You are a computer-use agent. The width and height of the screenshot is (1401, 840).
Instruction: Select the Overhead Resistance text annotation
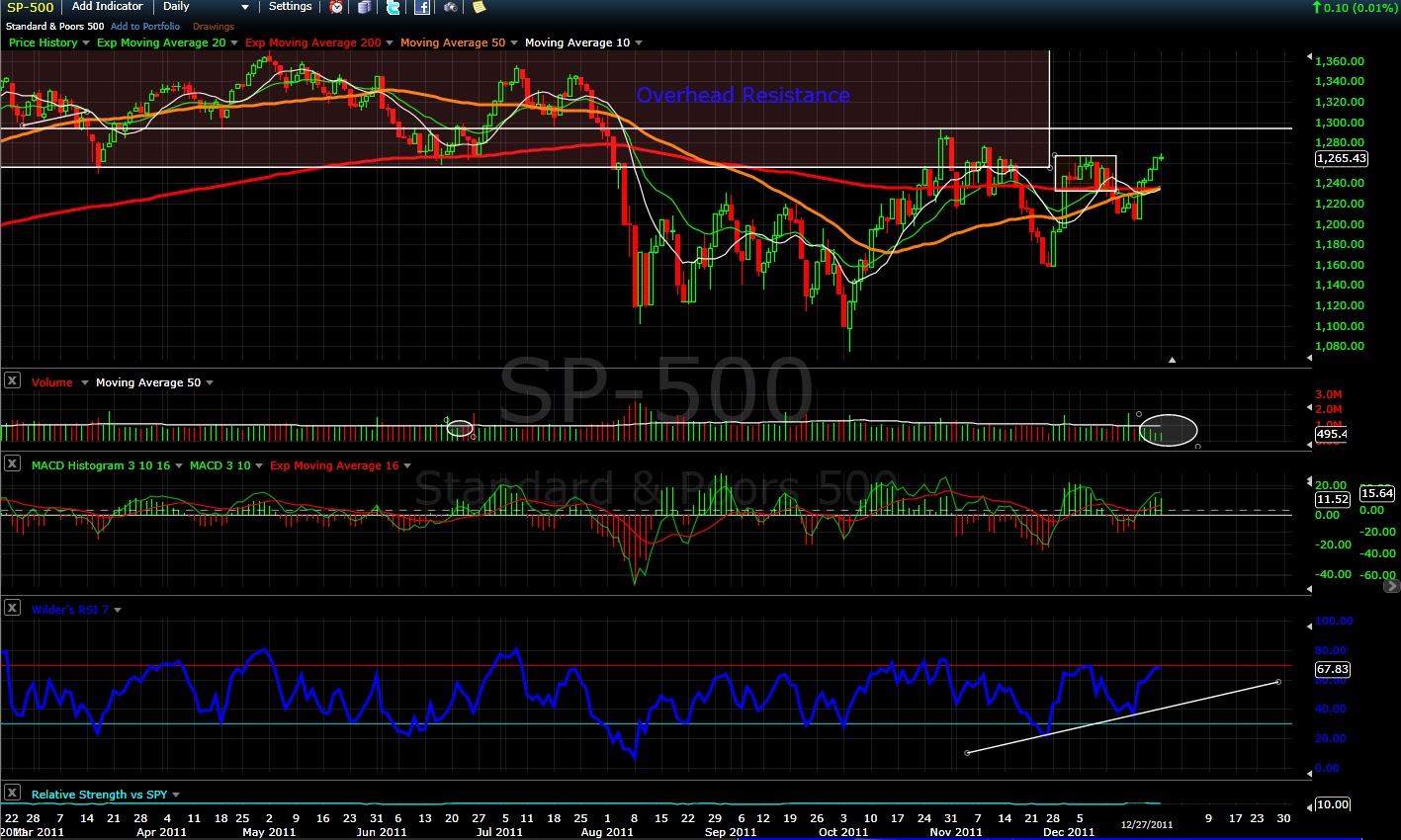743,95
